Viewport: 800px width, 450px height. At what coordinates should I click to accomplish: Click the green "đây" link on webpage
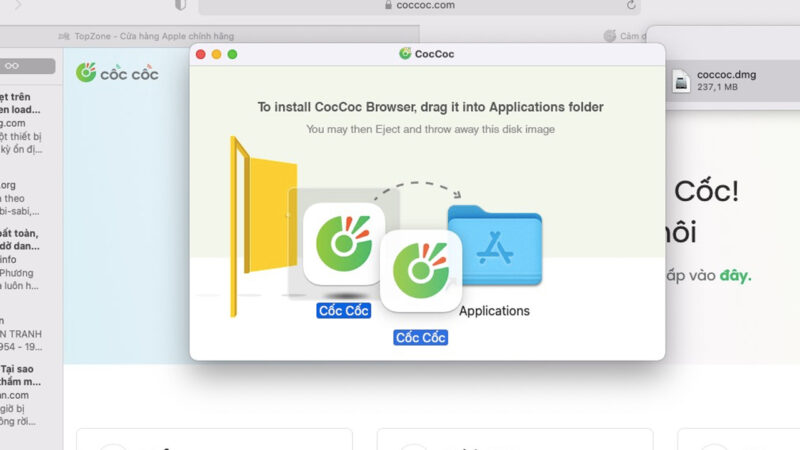[737, 275]
